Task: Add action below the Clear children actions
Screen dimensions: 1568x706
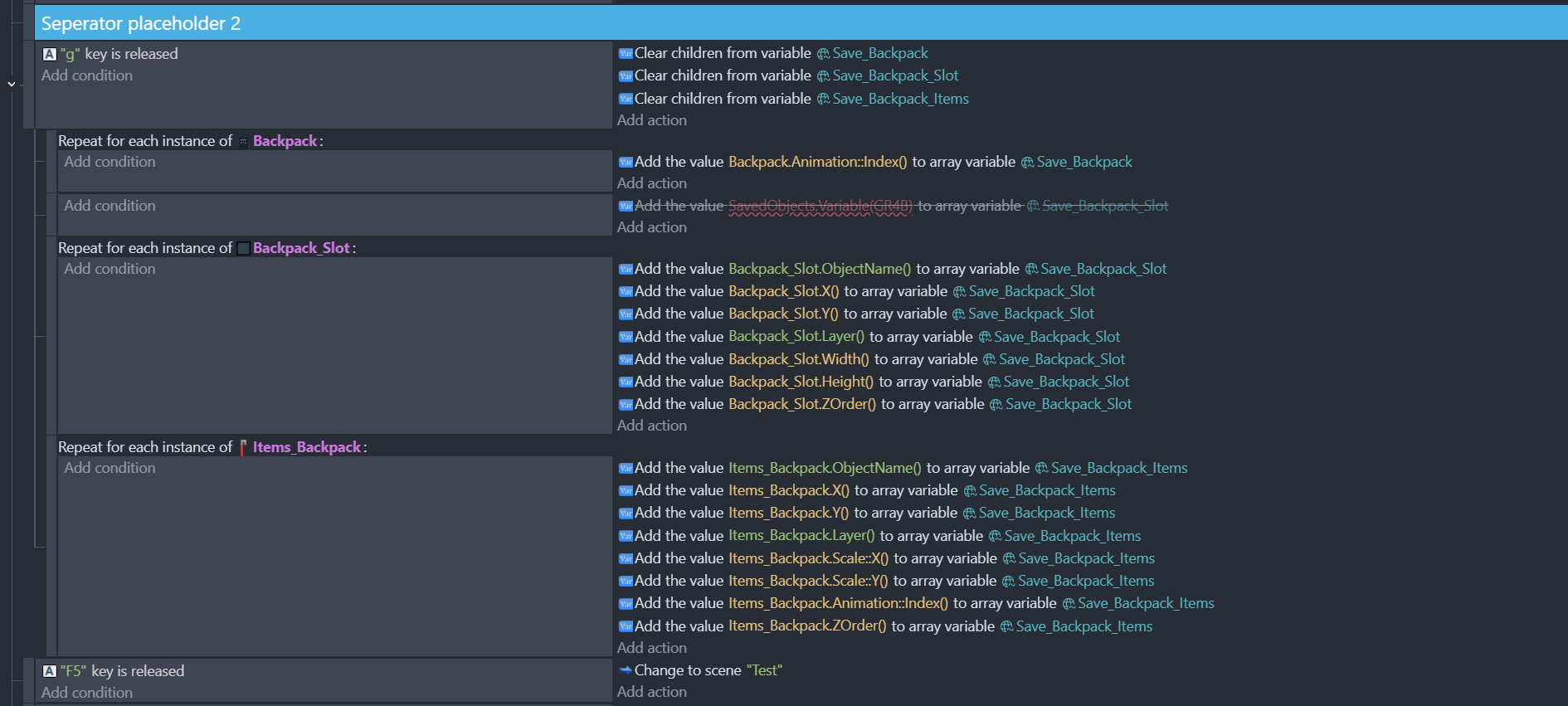Action: 651,120
